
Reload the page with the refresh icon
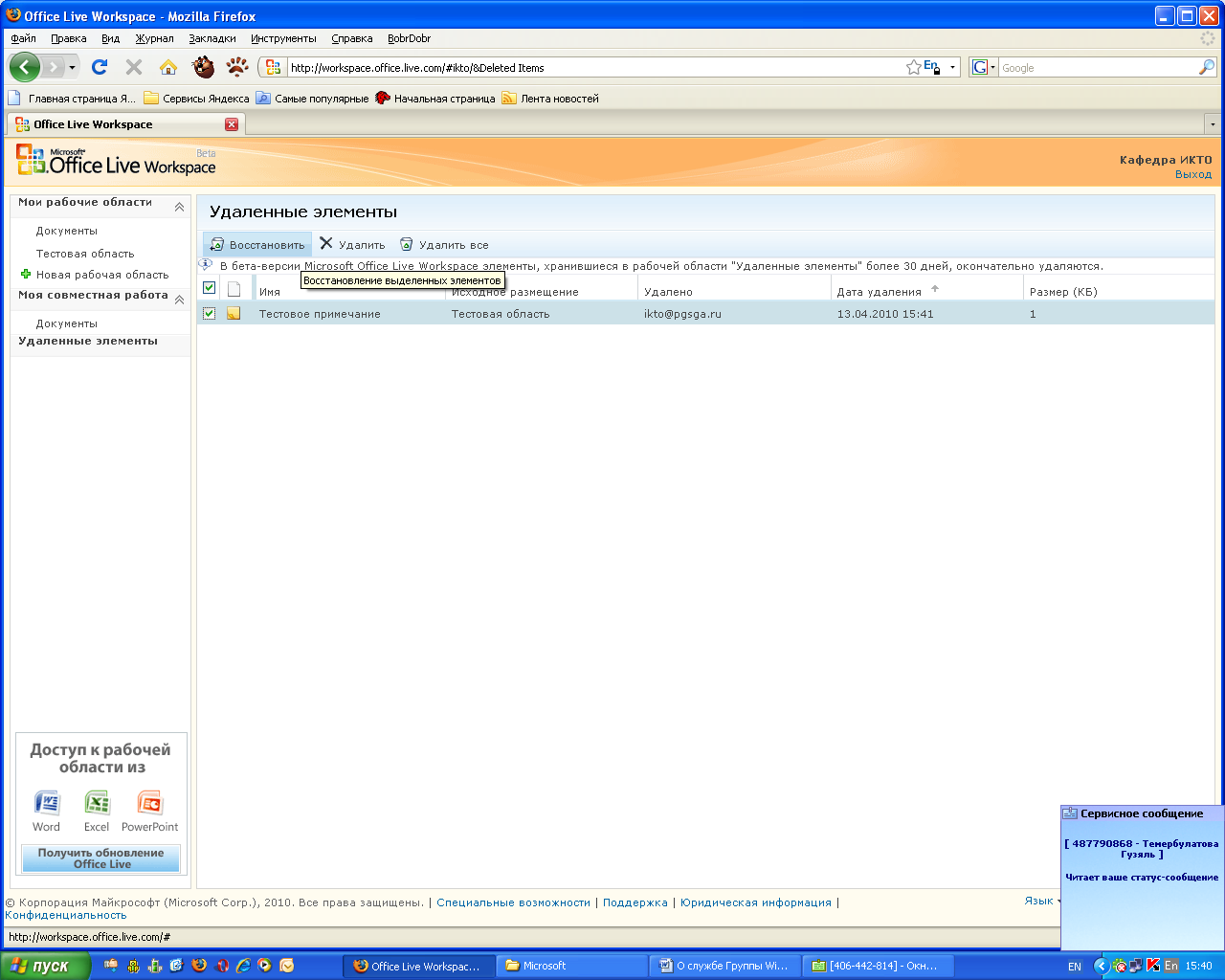pos(100,67)
